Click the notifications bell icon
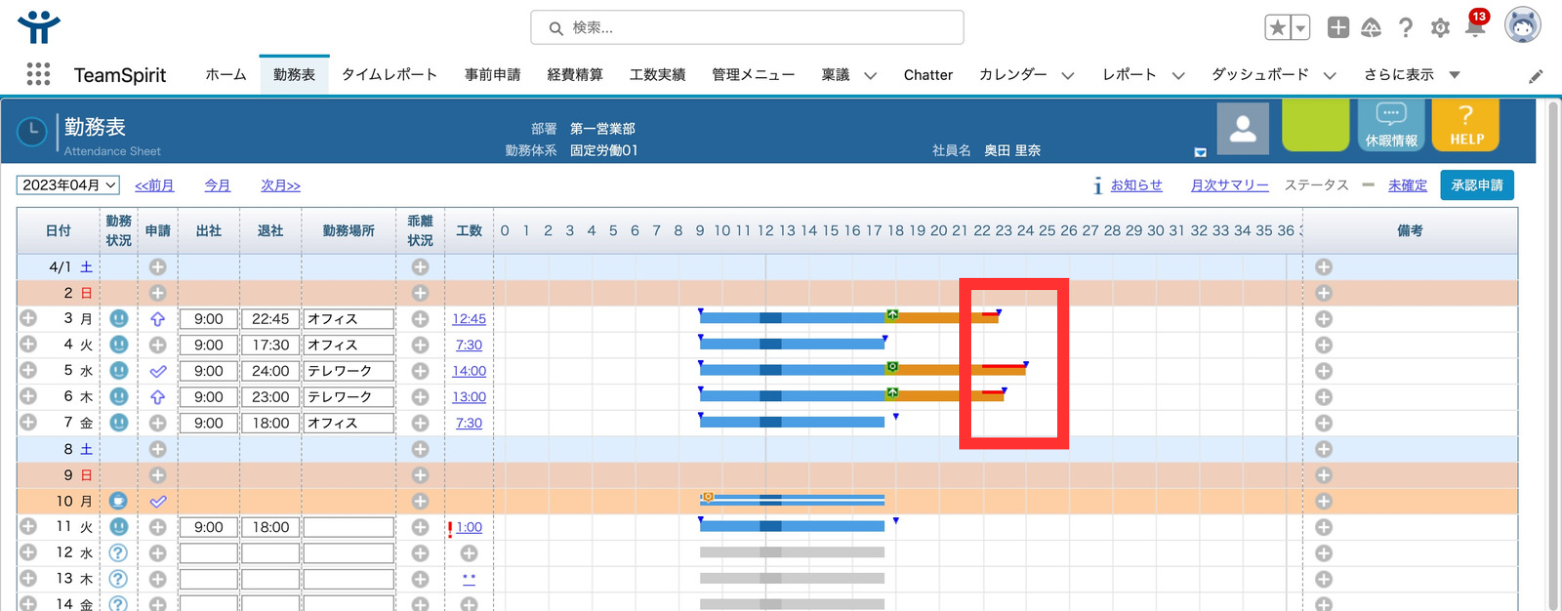Viewport: 1562px width, 611px height. [x=1475, y=28]
